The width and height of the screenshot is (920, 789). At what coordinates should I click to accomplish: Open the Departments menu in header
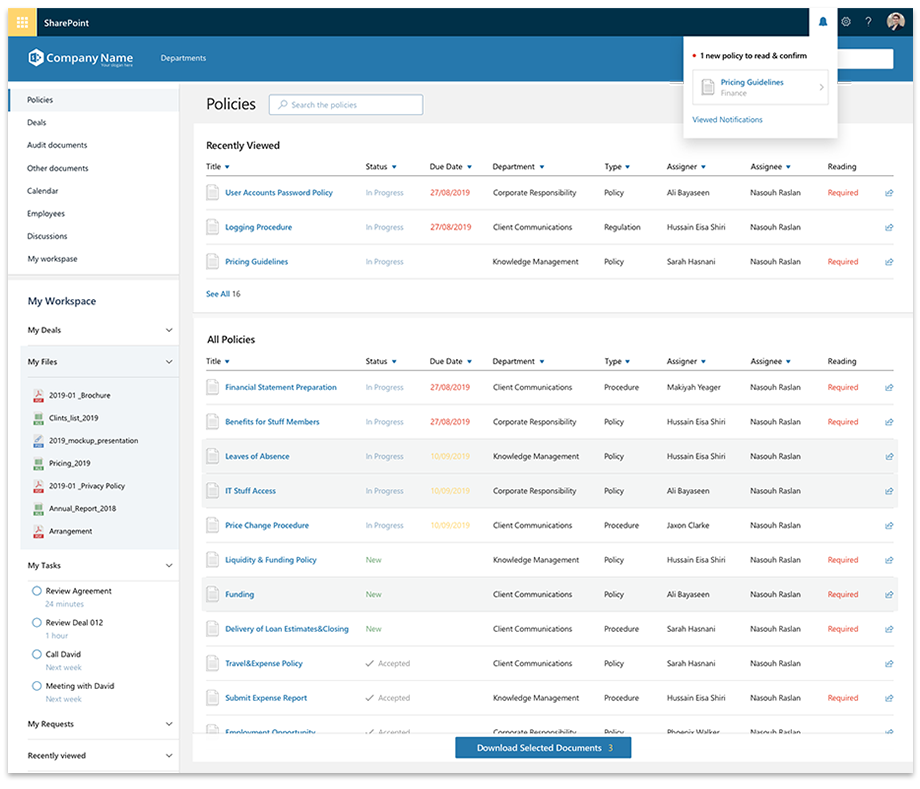pos(183,58)
